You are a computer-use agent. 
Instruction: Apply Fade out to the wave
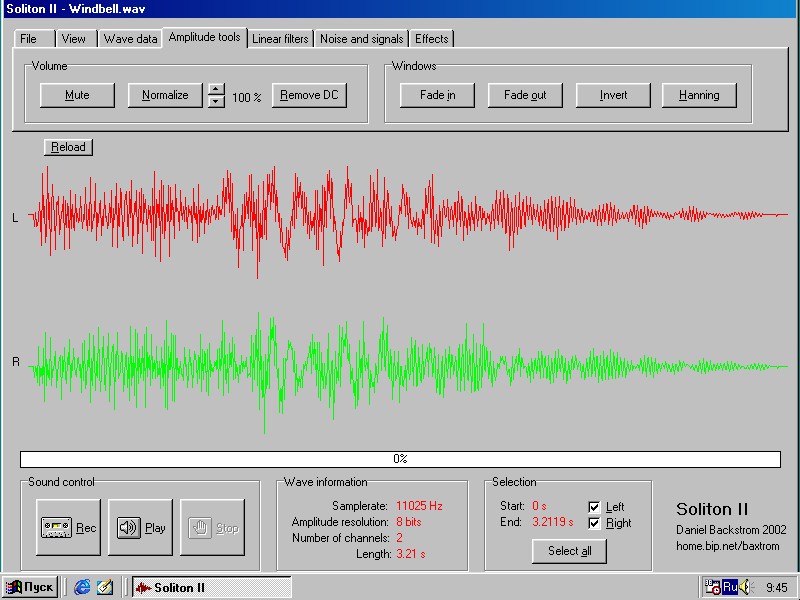click(525, 96)
